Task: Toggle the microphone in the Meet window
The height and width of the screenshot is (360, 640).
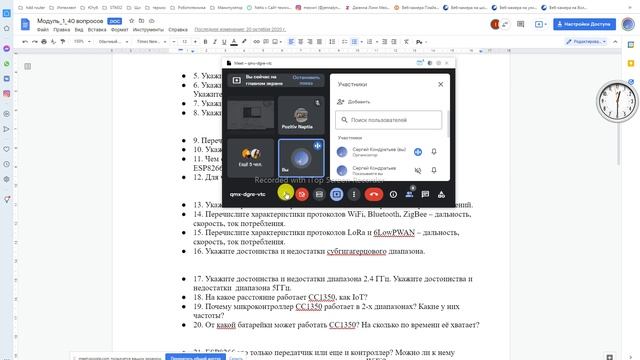Action: [x=285, y=193]
